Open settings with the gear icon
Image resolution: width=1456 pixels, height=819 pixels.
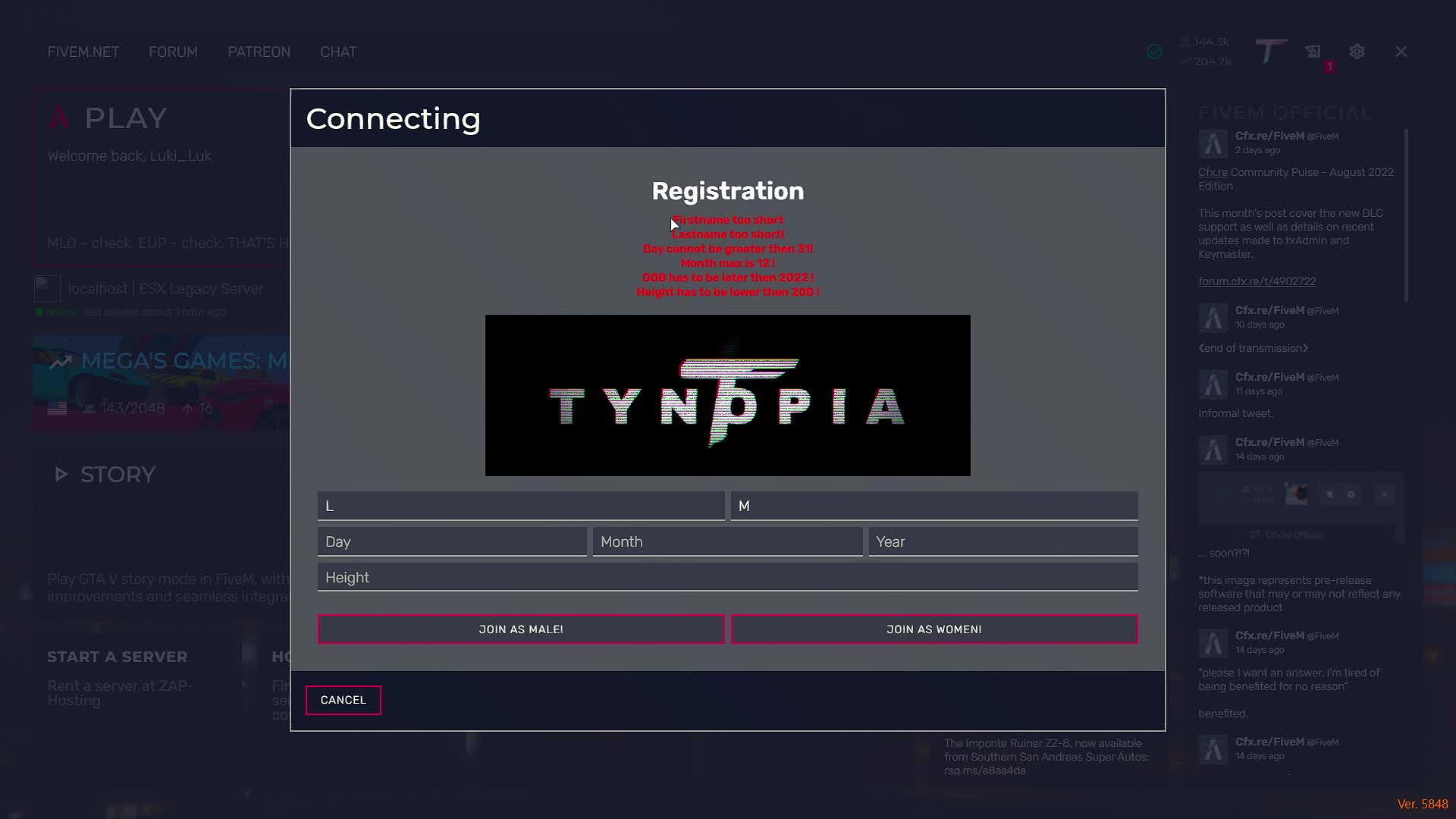(x=1357, y=52)
